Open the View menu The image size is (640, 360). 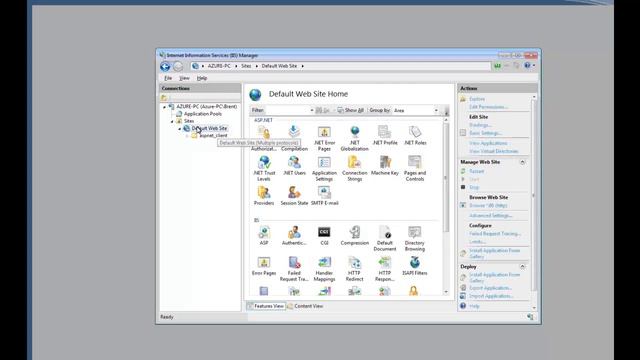pyautogui.click(x=184, y=78)
